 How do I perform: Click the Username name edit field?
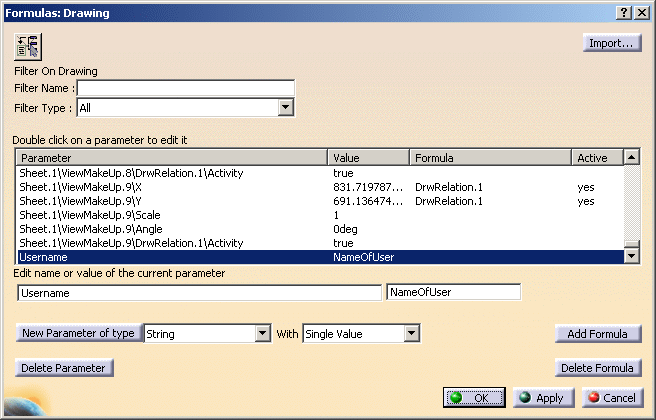200,293
